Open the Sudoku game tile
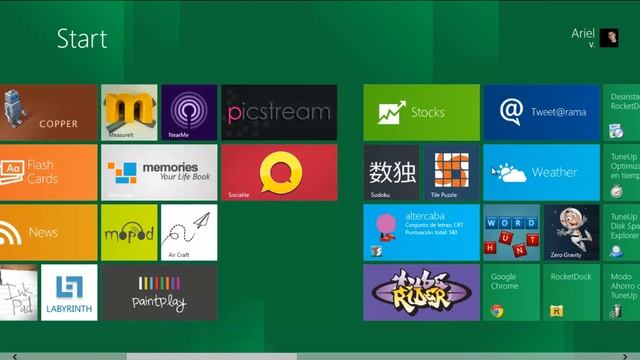Screen dimensions: 640x360 [x=391, y=172]
